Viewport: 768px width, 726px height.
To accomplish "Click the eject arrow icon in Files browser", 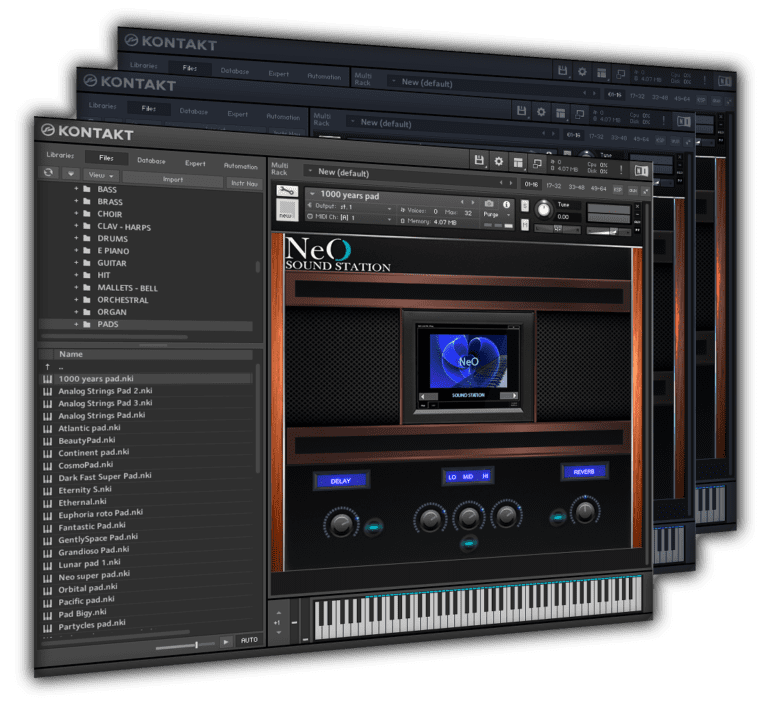I will [71, 173].
